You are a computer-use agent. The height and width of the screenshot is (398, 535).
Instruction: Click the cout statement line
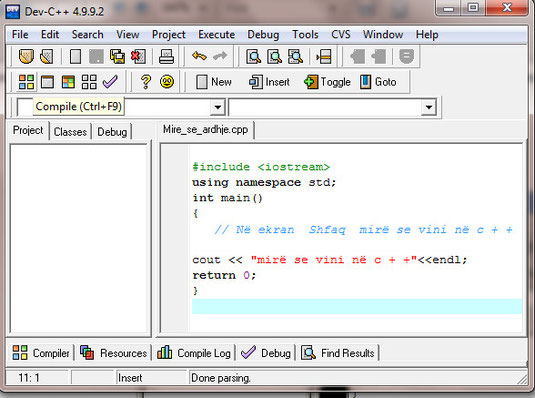(x=330, y=260)
